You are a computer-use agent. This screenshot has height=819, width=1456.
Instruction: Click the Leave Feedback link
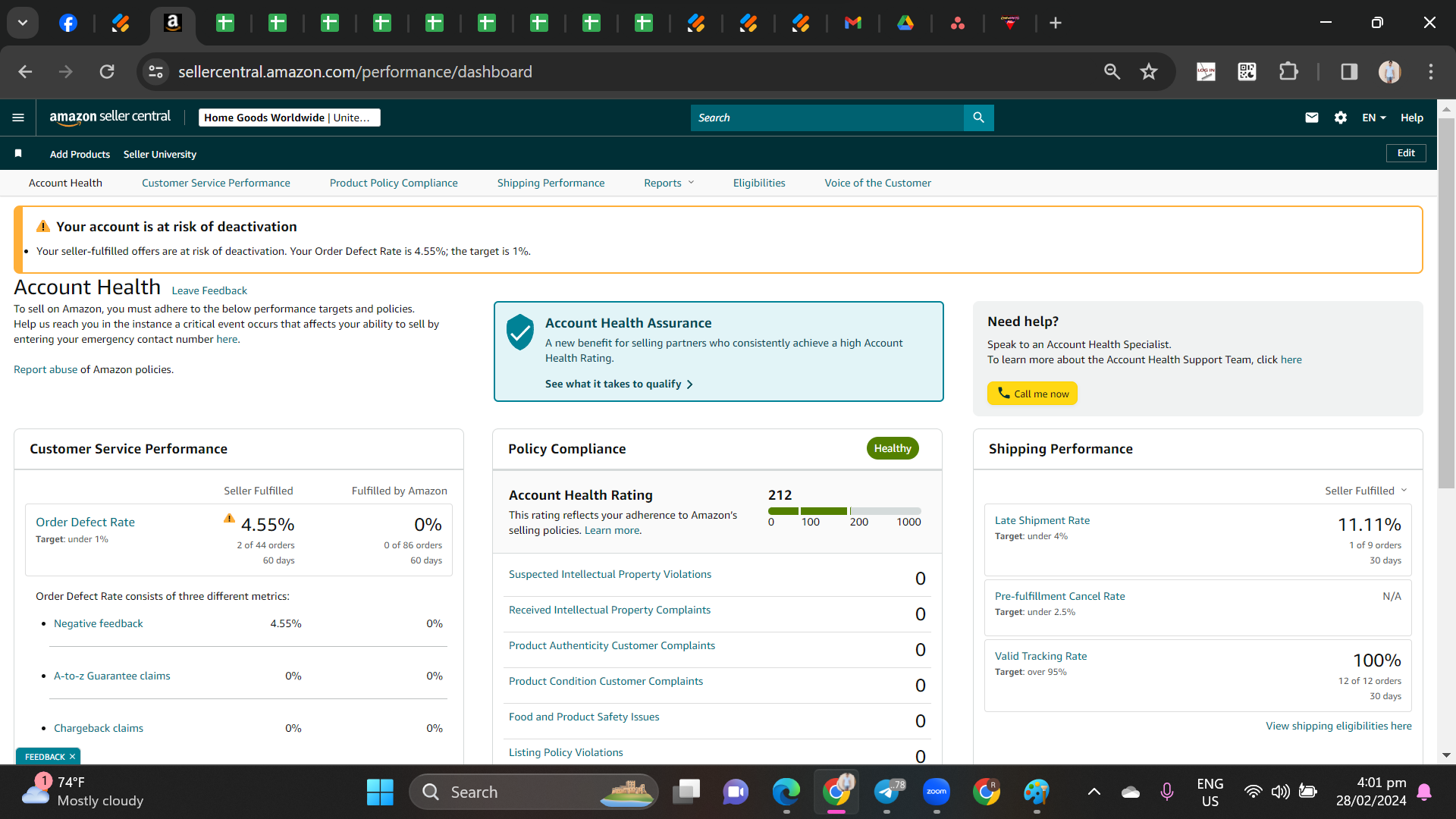[209, 290]
